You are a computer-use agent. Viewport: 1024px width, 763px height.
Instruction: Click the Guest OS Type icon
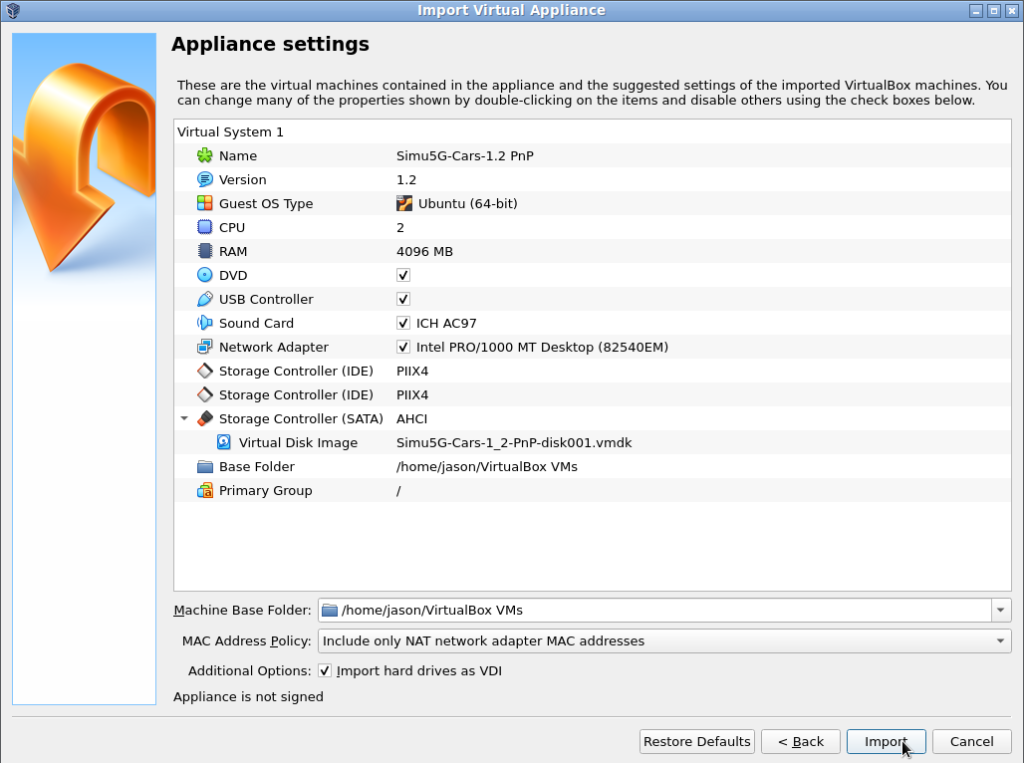(205, 204)
